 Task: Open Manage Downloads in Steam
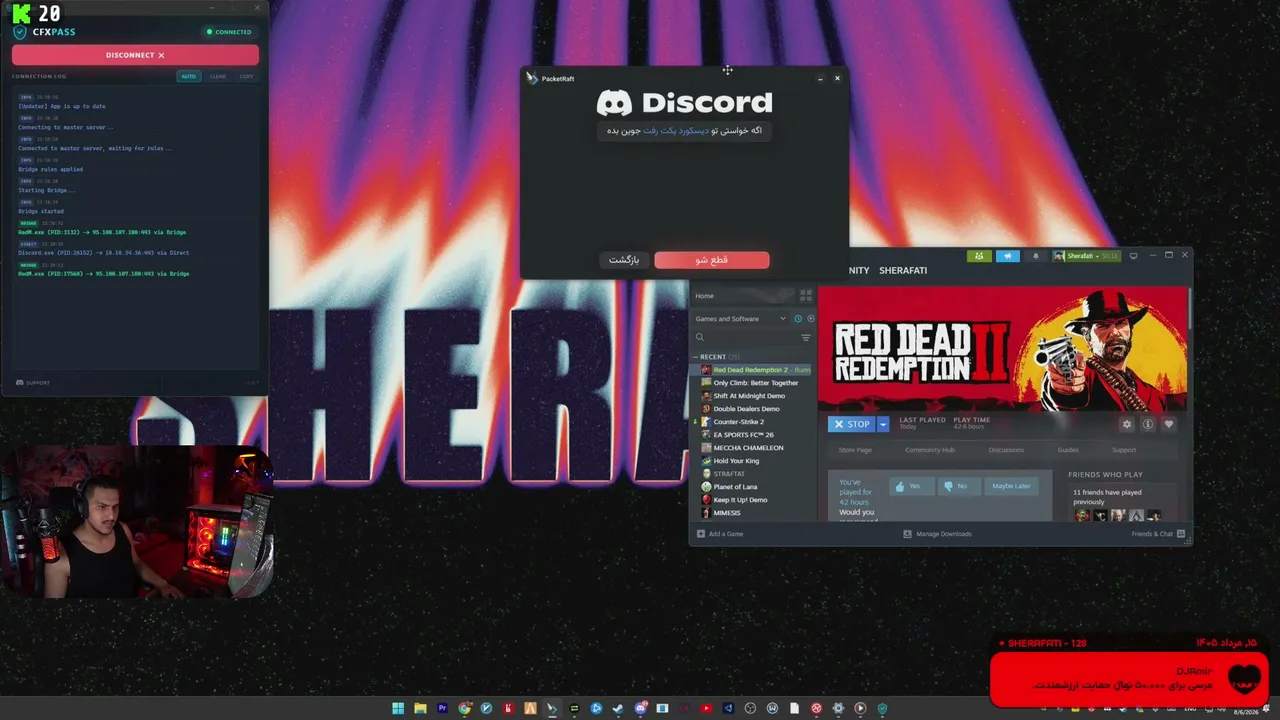pyautogui.click(x=937, y=534)
